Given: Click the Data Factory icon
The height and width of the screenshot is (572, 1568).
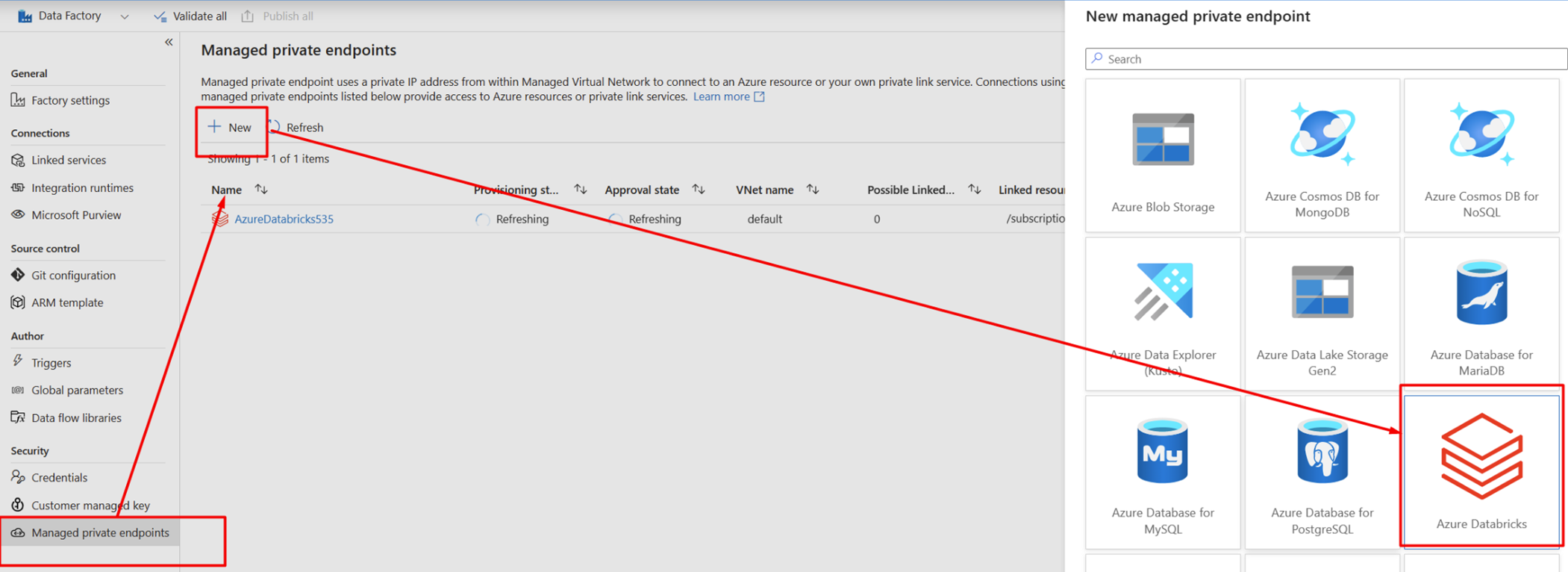Looking at the screenshot, I should tap(25, 16).
